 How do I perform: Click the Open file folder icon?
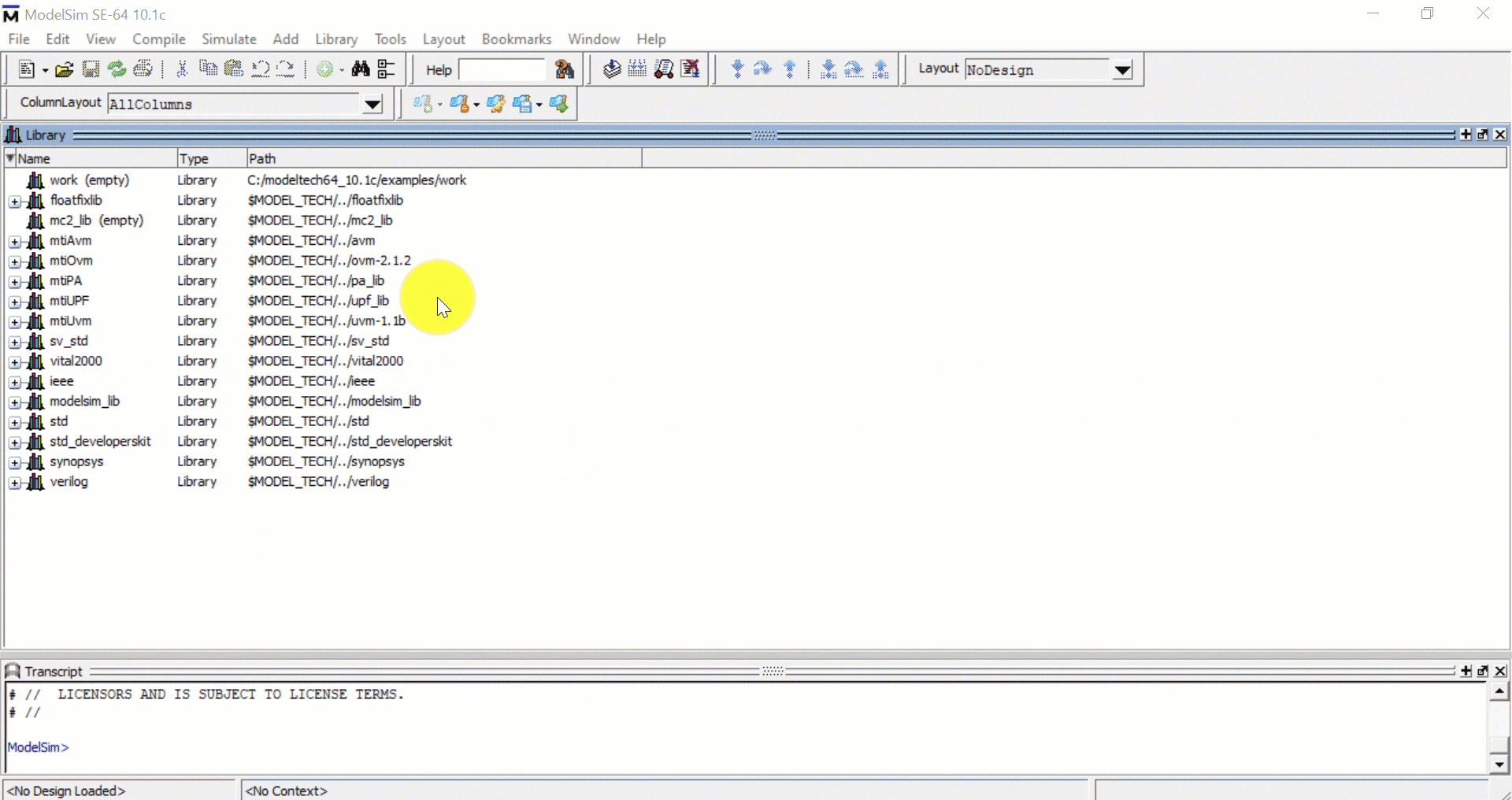pos(65,69)
